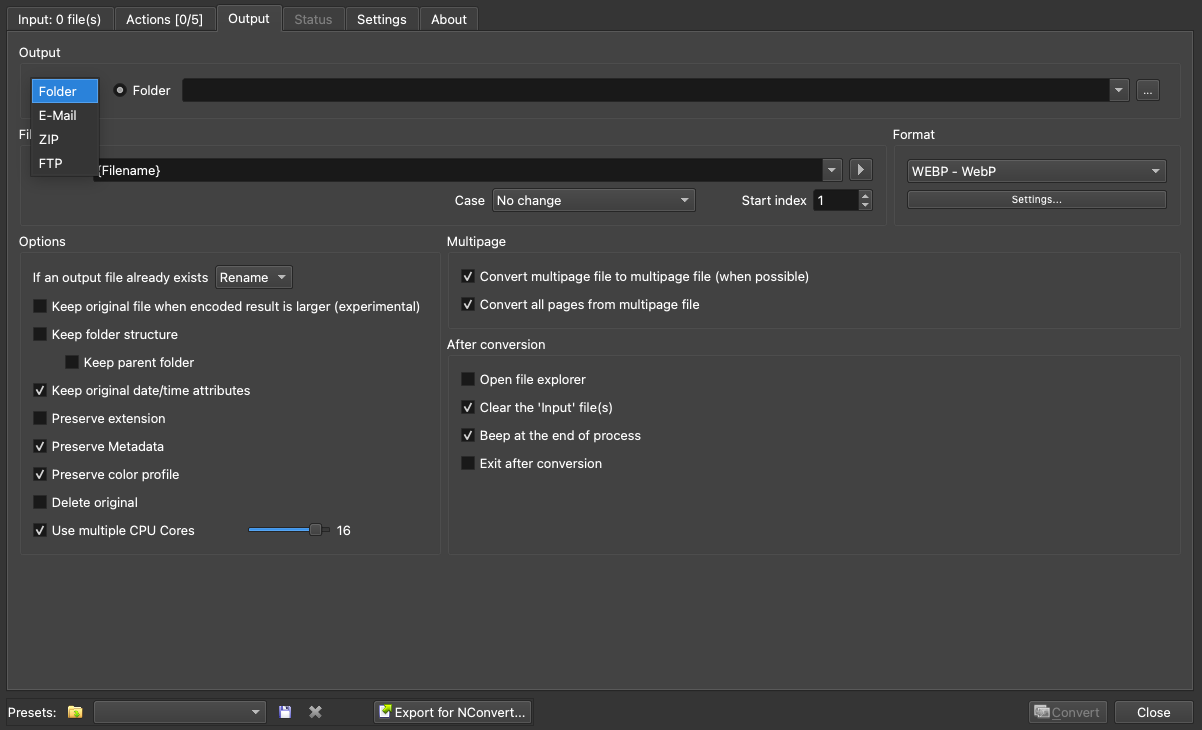Screen dimensions: 1202x730
Task: Open the Case No change dropdown
Action: (593, 200)
